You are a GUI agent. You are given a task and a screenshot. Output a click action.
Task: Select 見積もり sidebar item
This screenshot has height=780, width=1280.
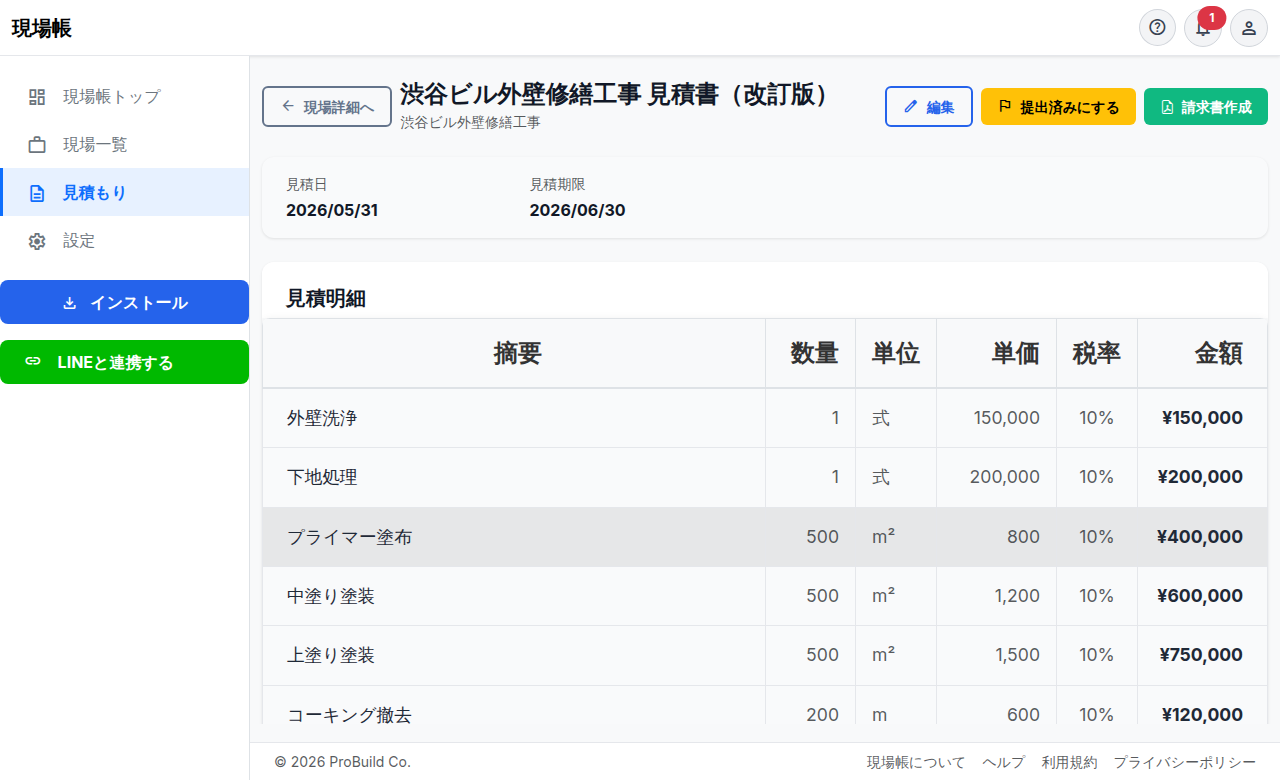(x=124, y=193)
